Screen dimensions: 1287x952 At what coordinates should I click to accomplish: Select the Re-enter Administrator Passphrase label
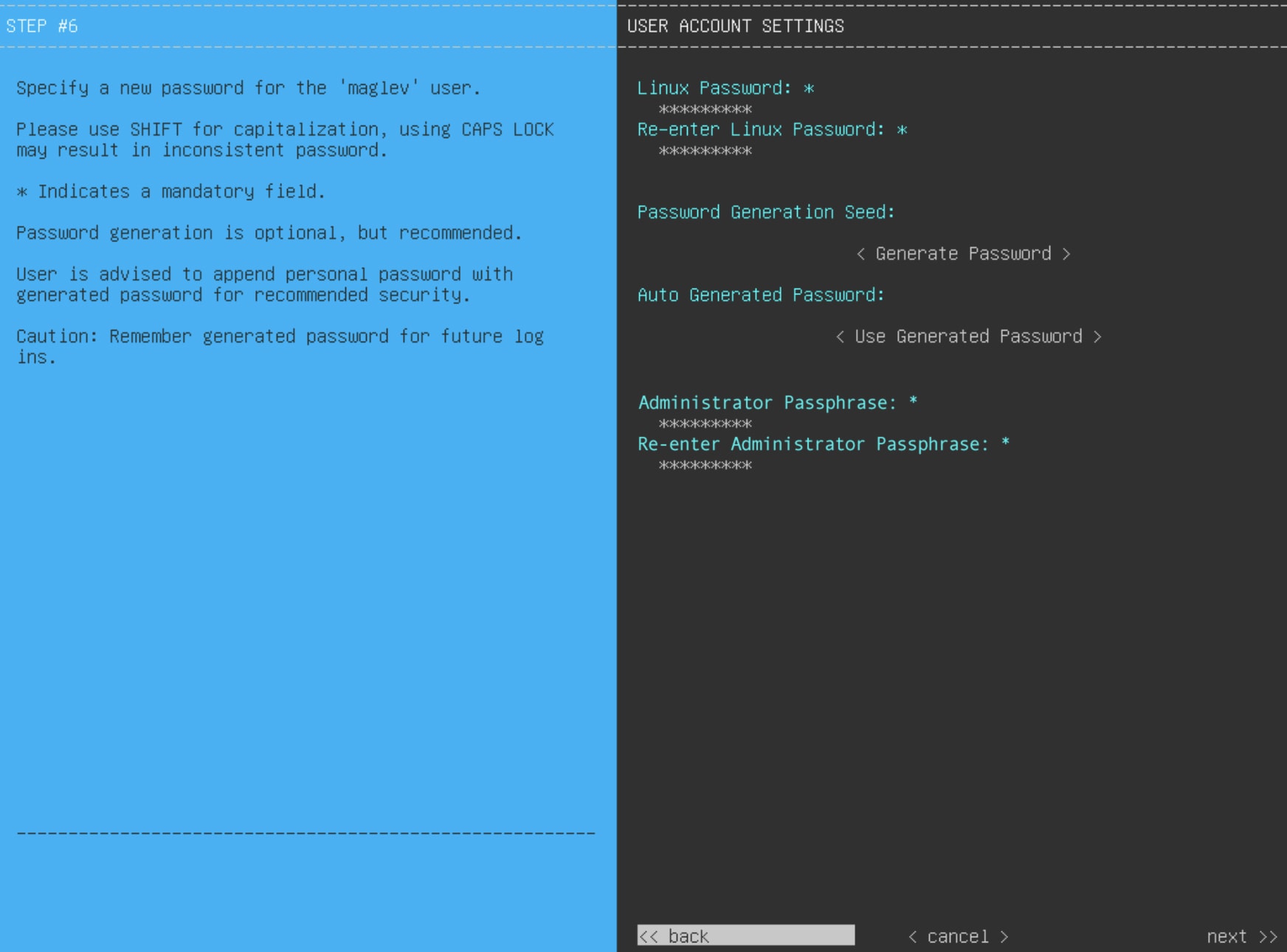tap(812, 444)
